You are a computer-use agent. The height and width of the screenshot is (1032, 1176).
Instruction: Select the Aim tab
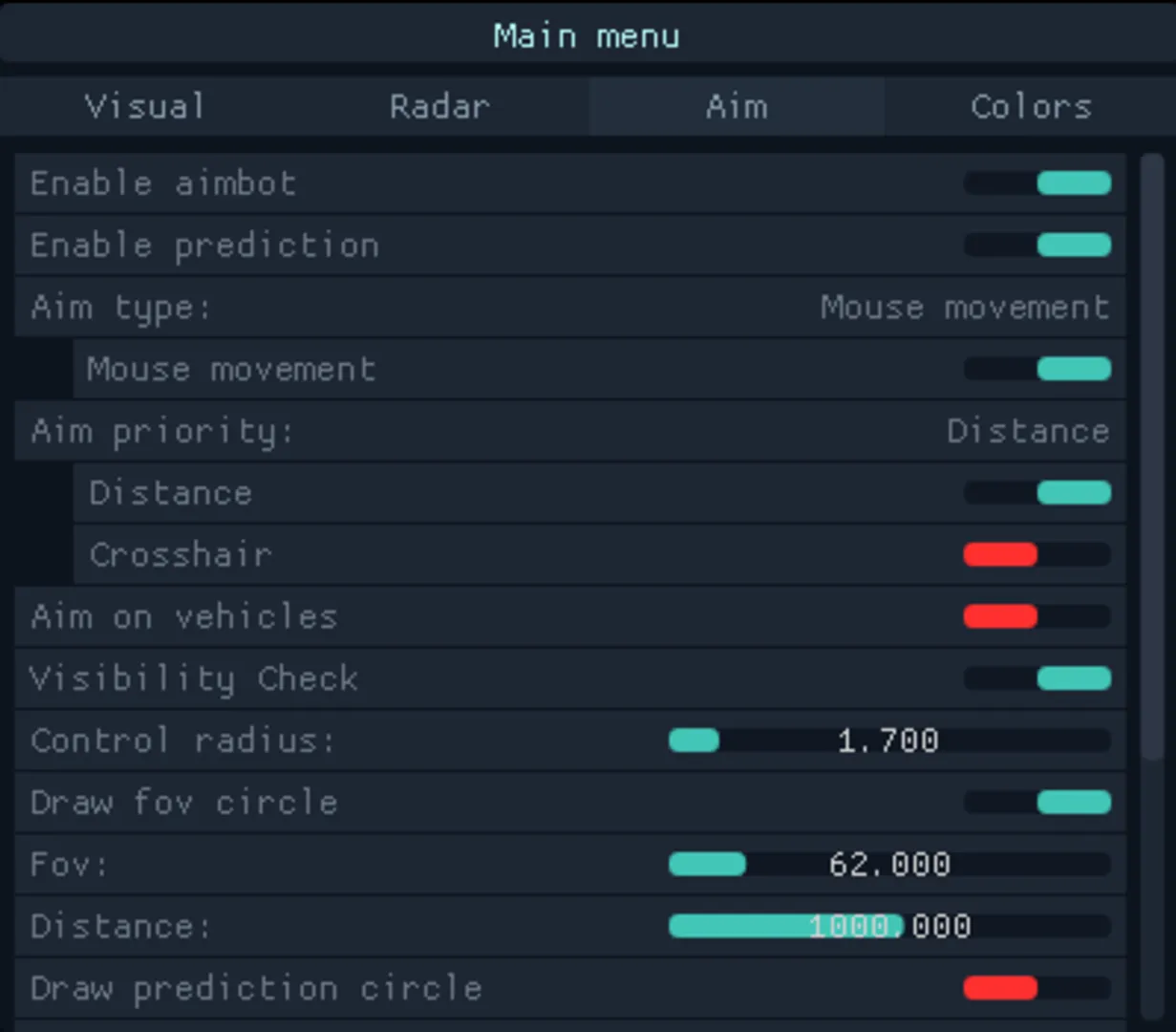(736, 106)
